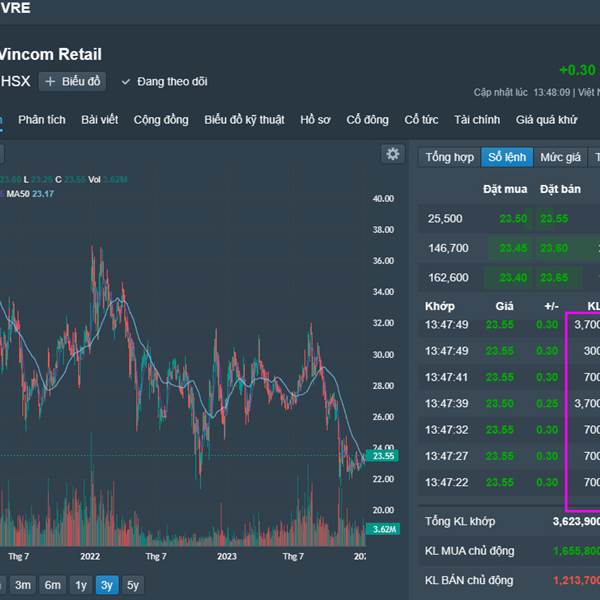Select the 3y chart range
This screenshot has width=600, height=600.
[107, 585]
